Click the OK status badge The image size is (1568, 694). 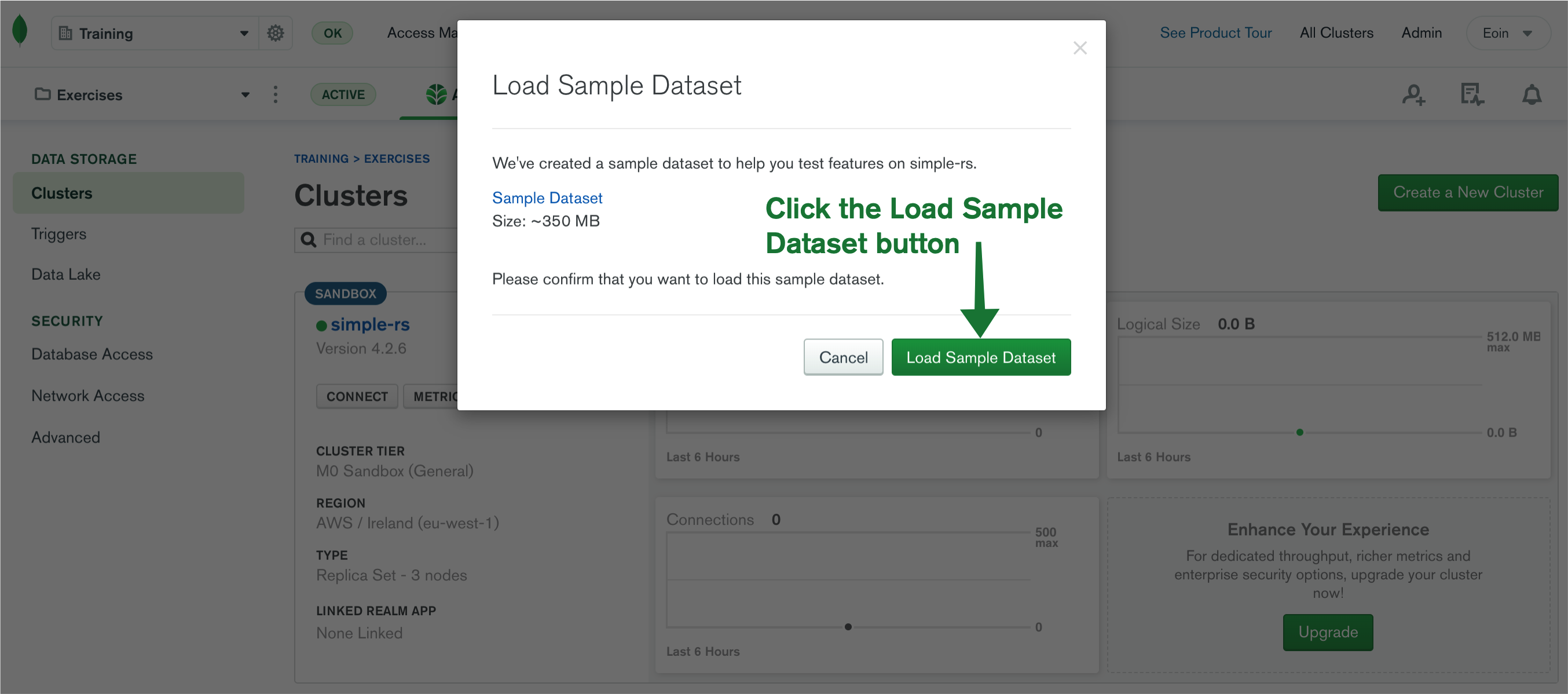click(332, 33)
